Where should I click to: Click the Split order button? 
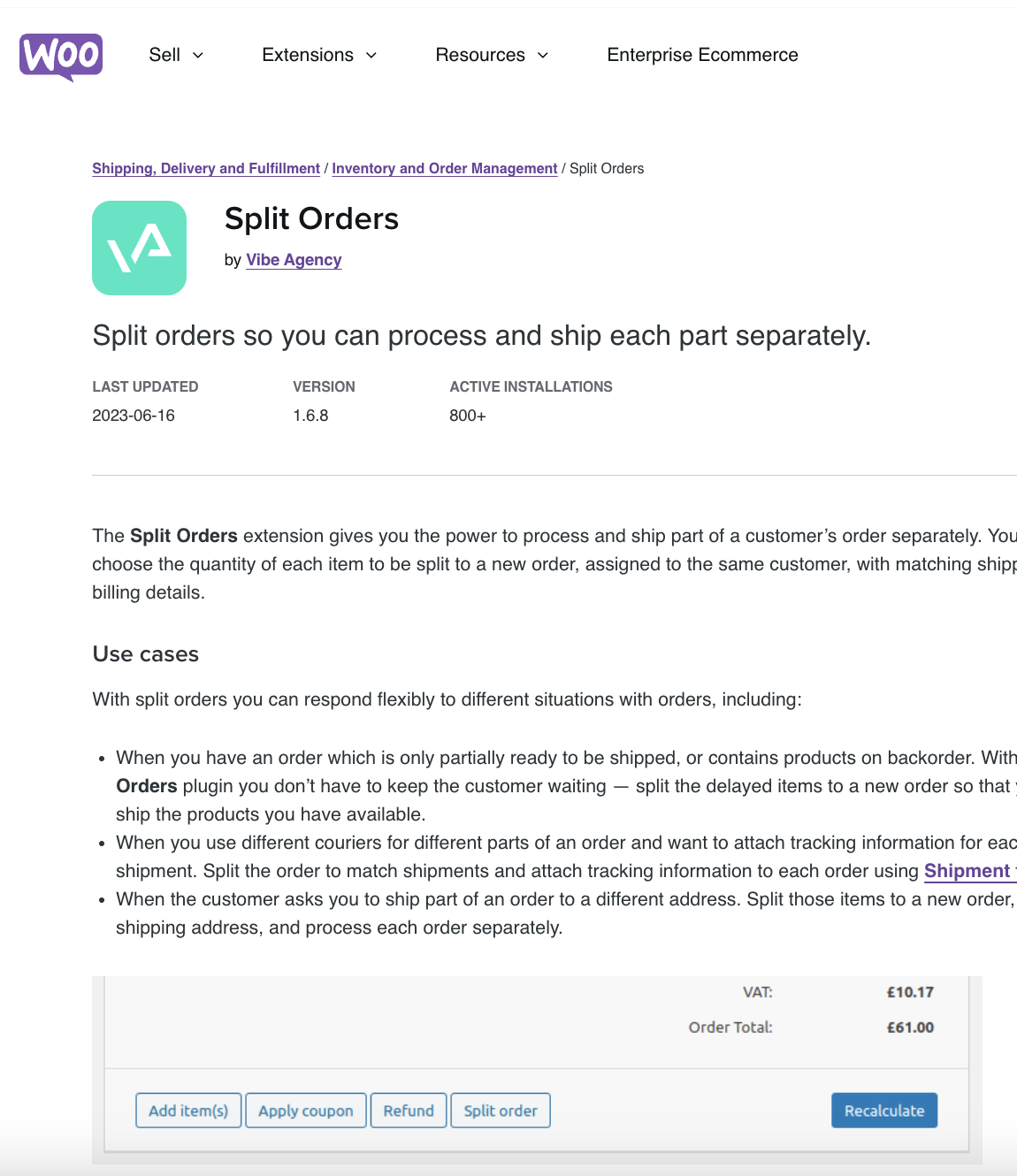pyautogui.click(x=501, y=1111)
